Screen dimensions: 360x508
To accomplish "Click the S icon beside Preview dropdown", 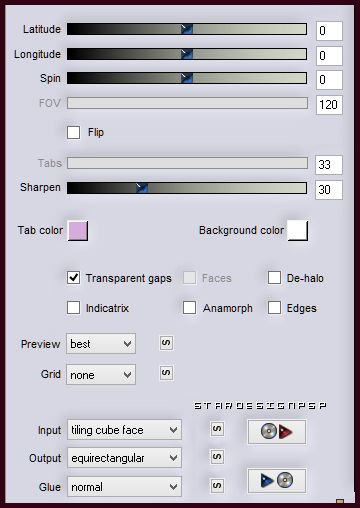I will point(166,343).
